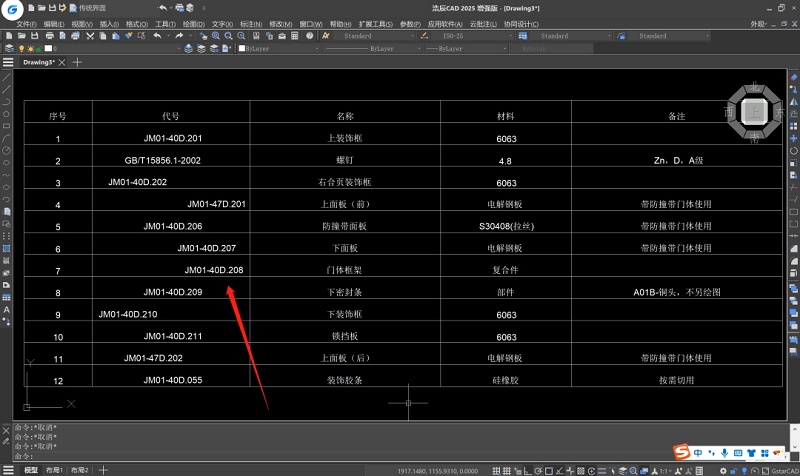Image resolution: width=800 pixels, height=476 pixels.
Task: Click the Zoom realtime magnifier icon
Action: click(x=216, y=36)
